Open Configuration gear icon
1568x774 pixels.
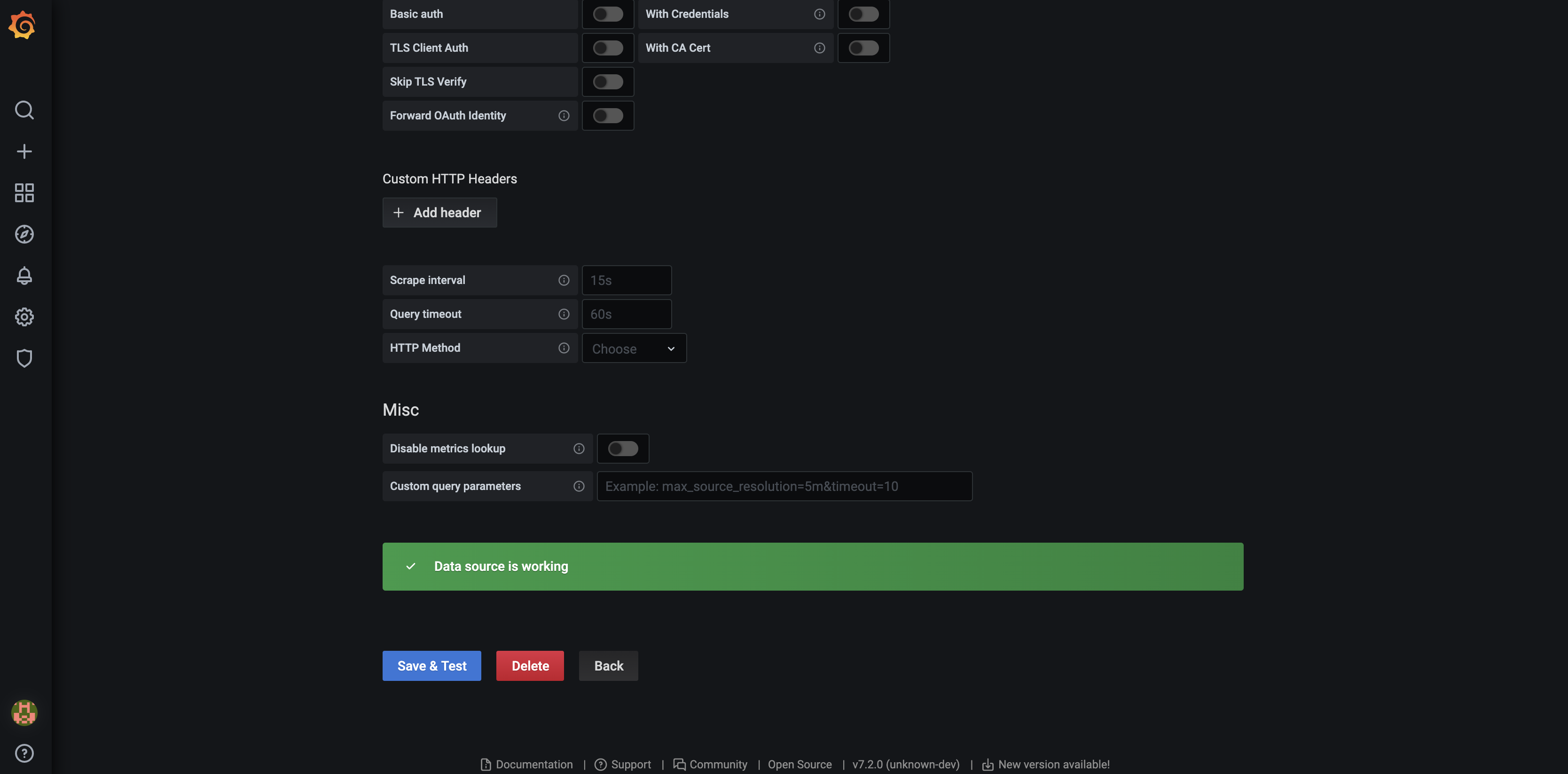(24, 316)
